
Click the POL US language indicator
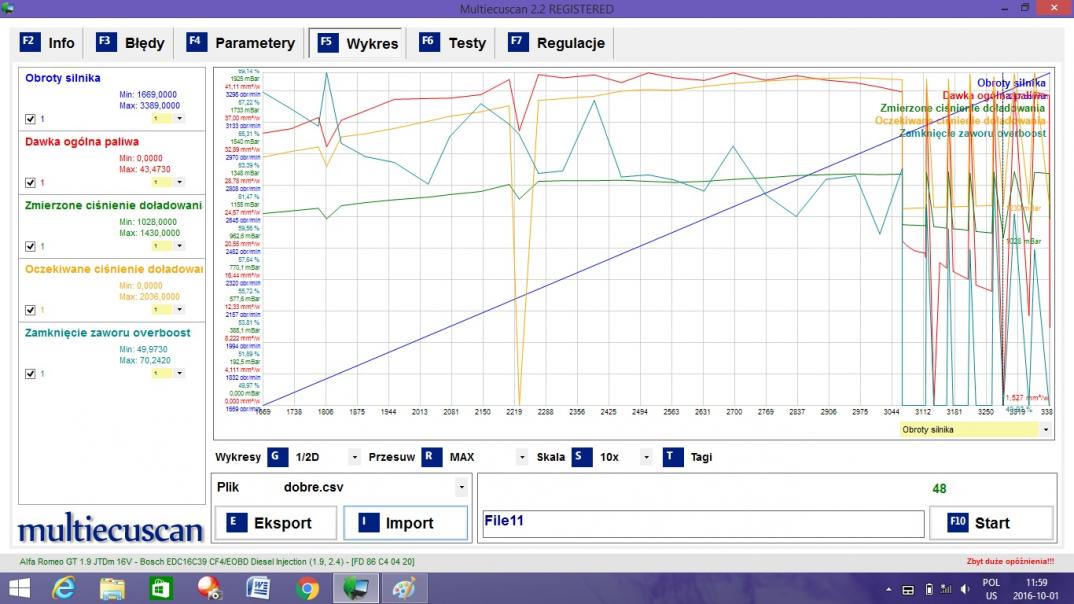coord(991,589)
